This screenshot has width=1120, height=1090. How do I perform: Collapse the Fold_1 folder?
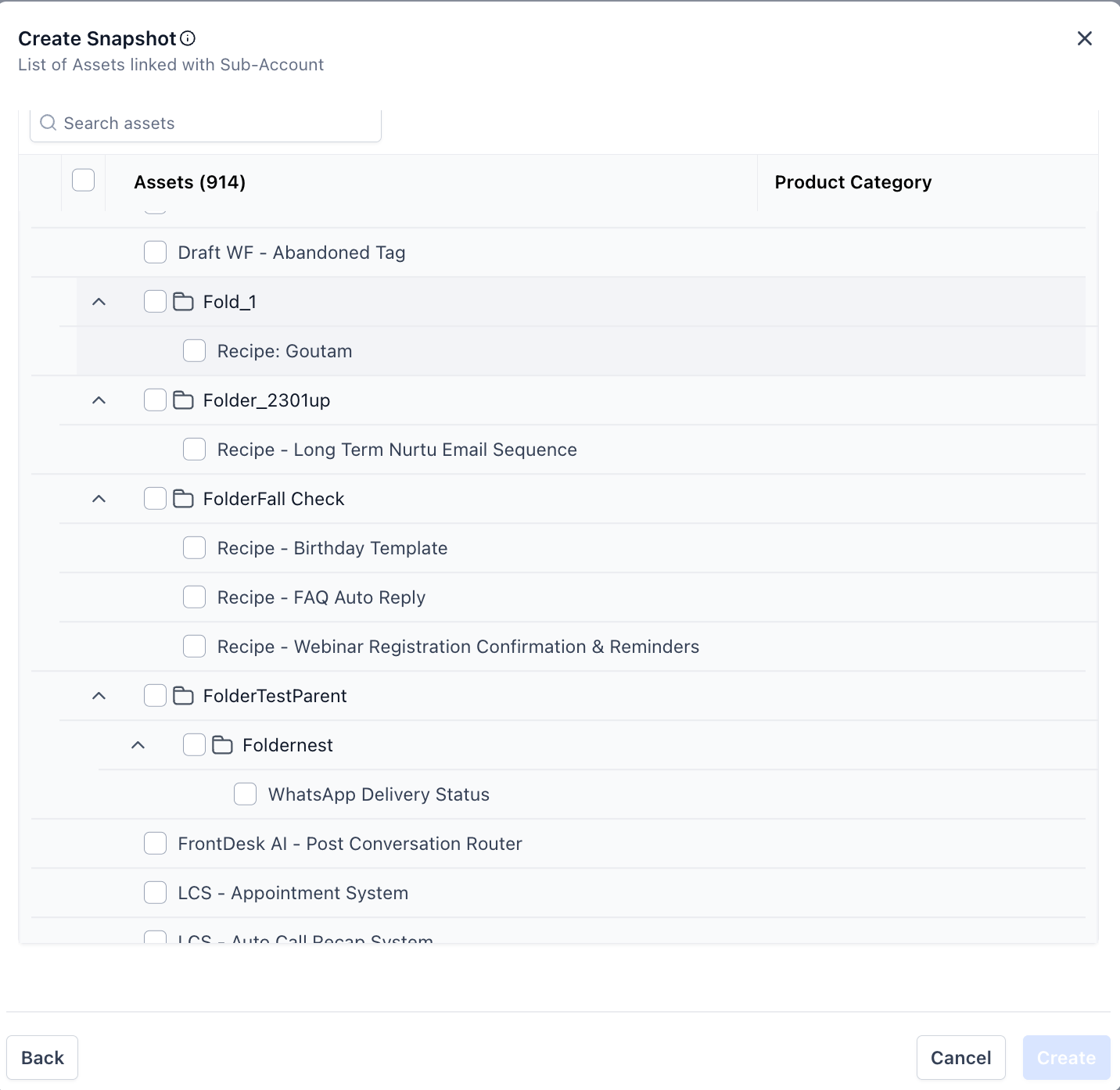99,301
